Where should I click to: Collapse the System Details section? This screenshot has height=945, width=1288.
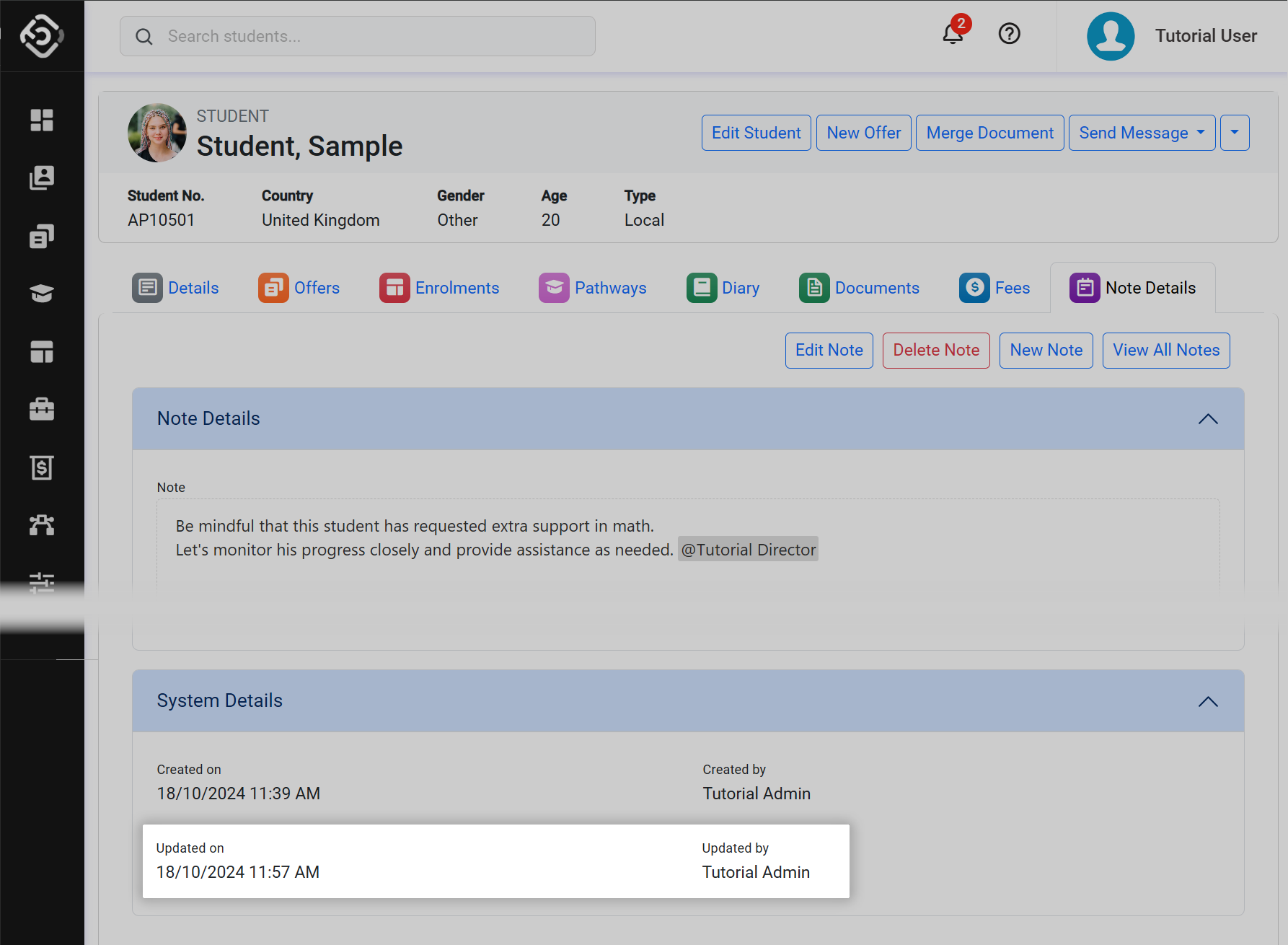tap(1207, 701)
